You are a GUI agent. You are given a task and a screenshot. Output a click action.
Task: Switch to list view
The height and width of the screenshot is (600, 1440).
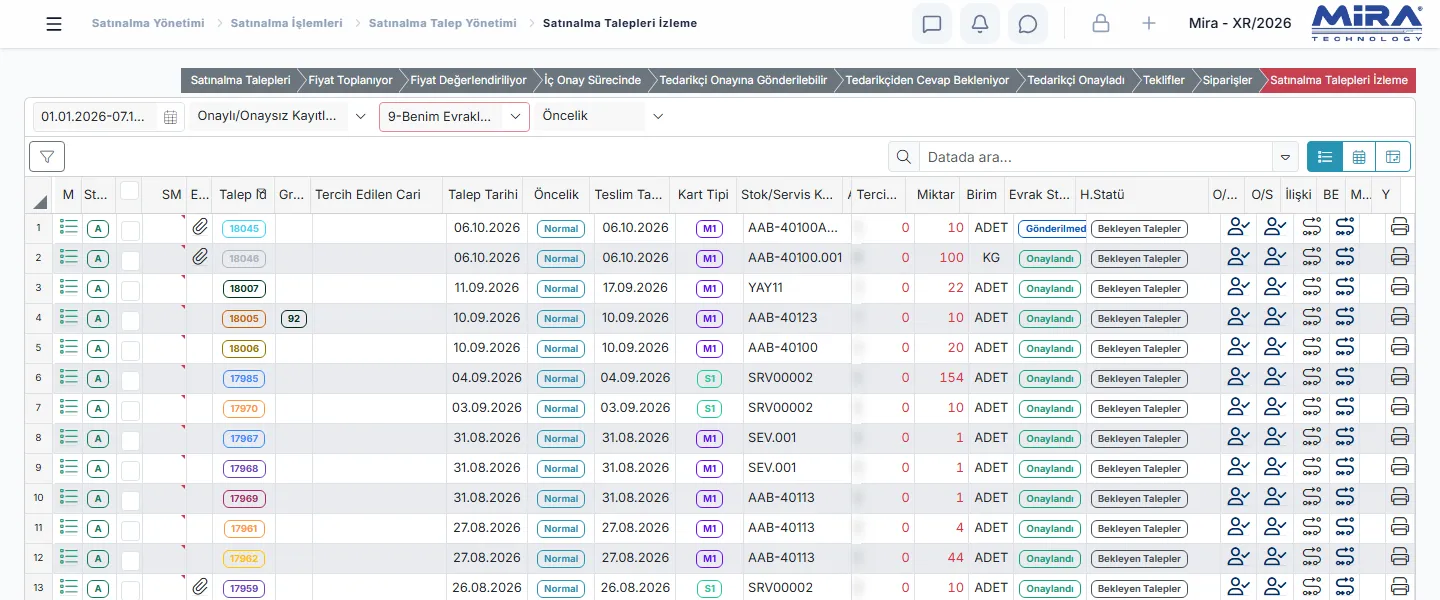click(x=1325, y=157)
